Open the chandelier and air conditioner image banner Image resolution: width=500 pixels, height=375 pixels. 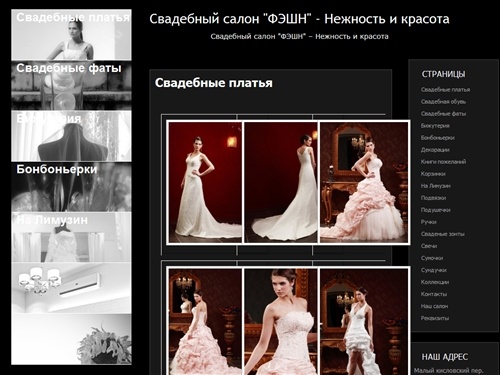pyautogui.click(x=71, y=288)
